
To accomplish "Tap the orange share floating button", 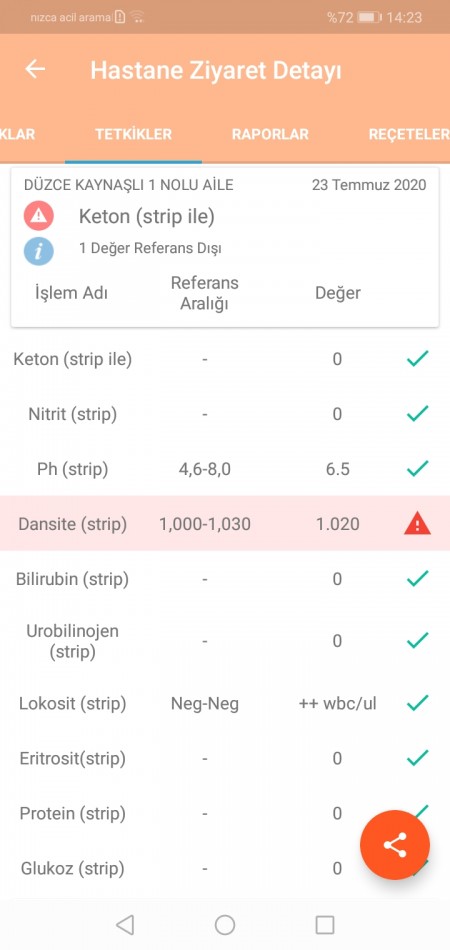I will click(x=395, y=845).
